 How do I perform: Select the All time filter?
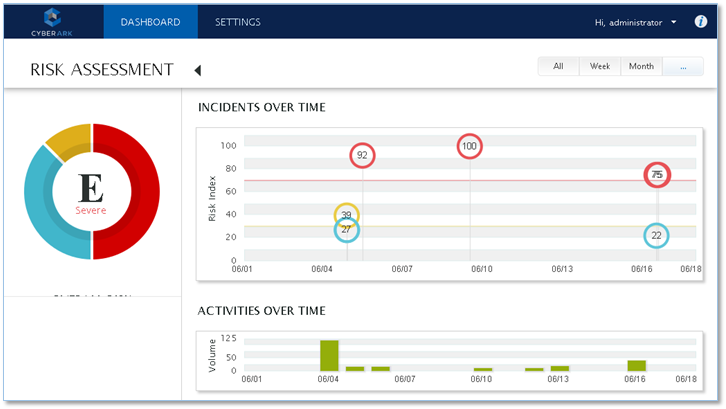click(x=558, y=67)
